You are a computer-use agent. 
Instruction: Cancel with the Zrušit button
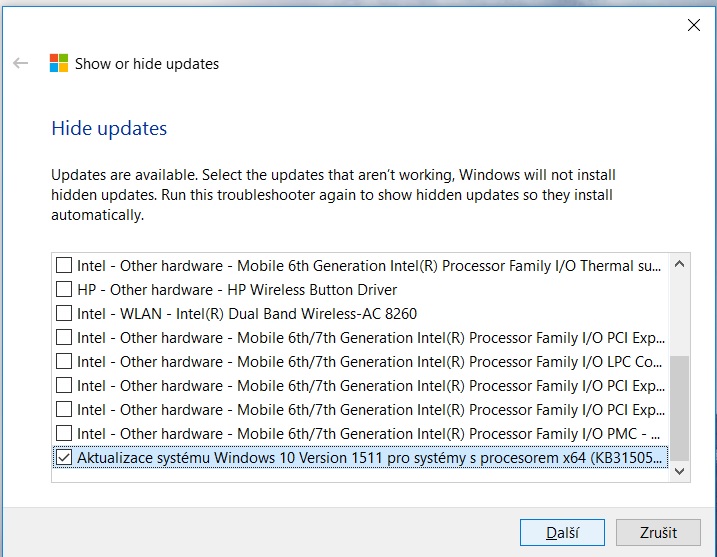click(658, 532)
